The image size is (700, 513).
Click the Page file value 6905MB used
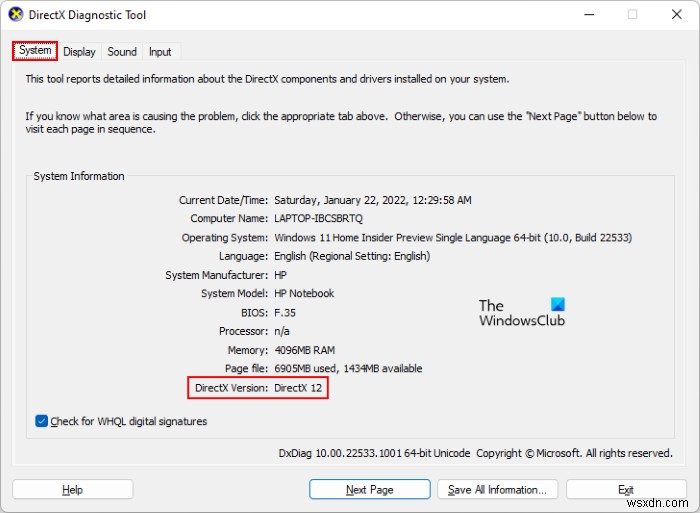tap(348, 368)
